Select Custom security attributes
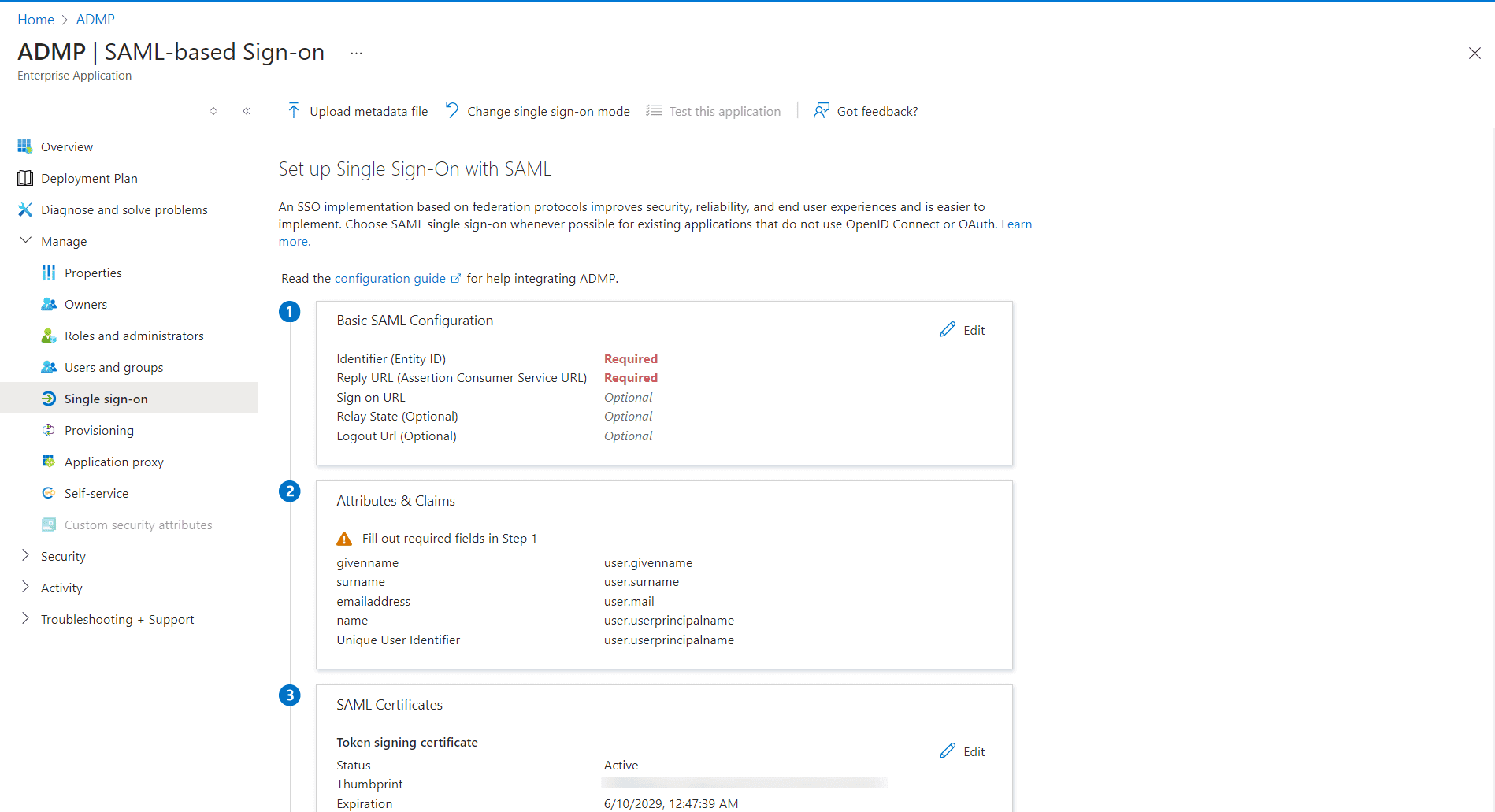1495x812 pixels. tap(138, 525)
